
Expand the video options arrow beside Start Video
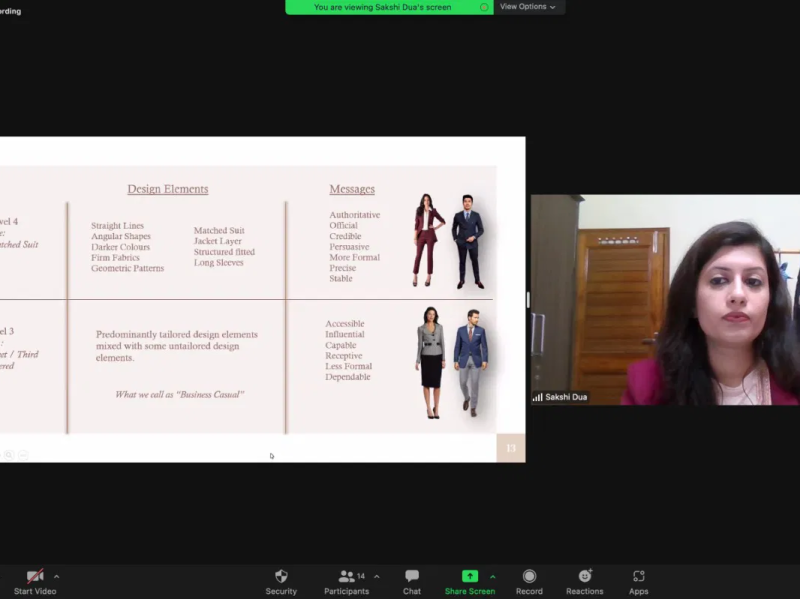(57, 577)
